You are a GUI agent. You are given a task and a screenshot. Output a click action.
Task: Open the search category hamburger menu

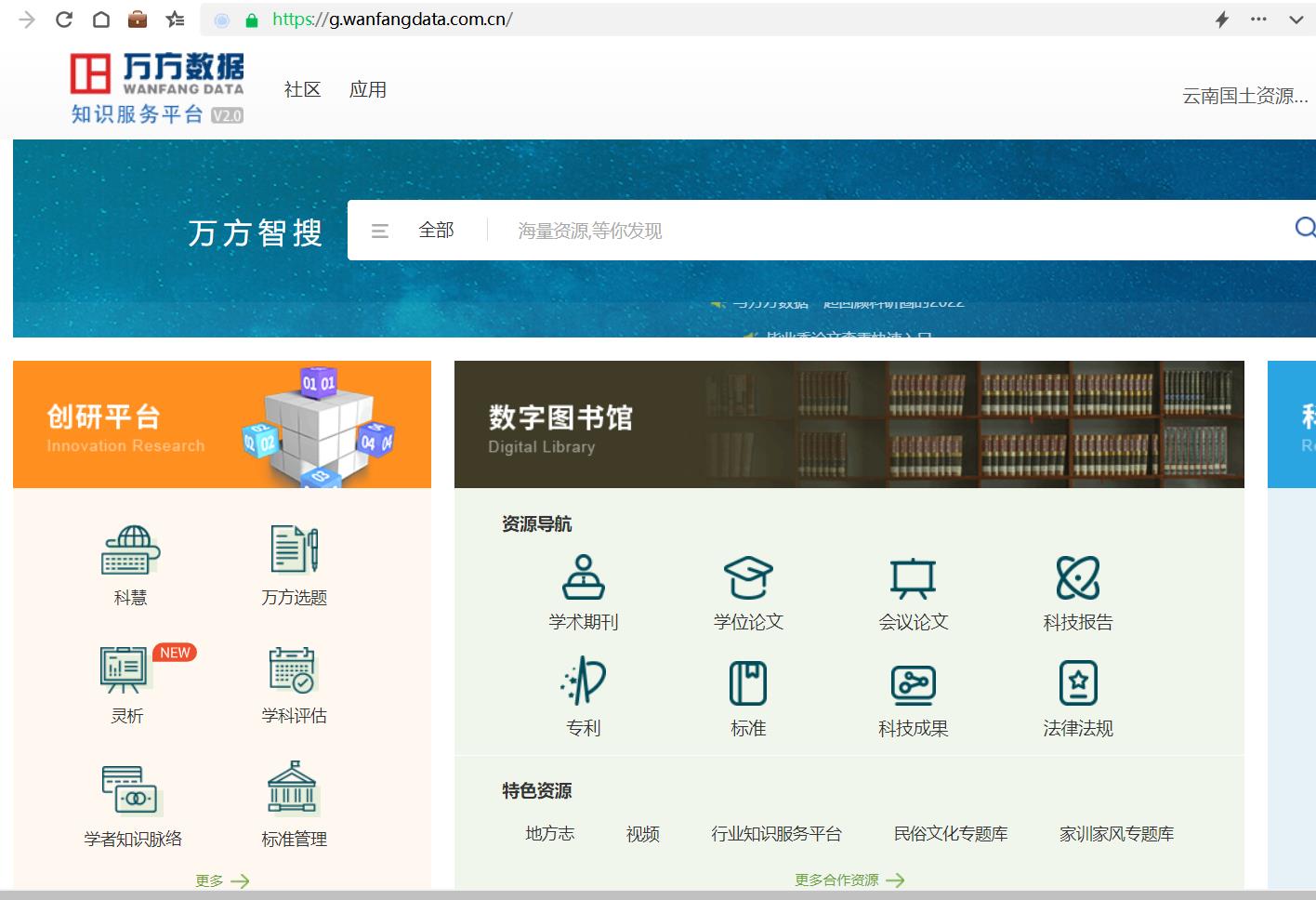[x=380, y=231]
